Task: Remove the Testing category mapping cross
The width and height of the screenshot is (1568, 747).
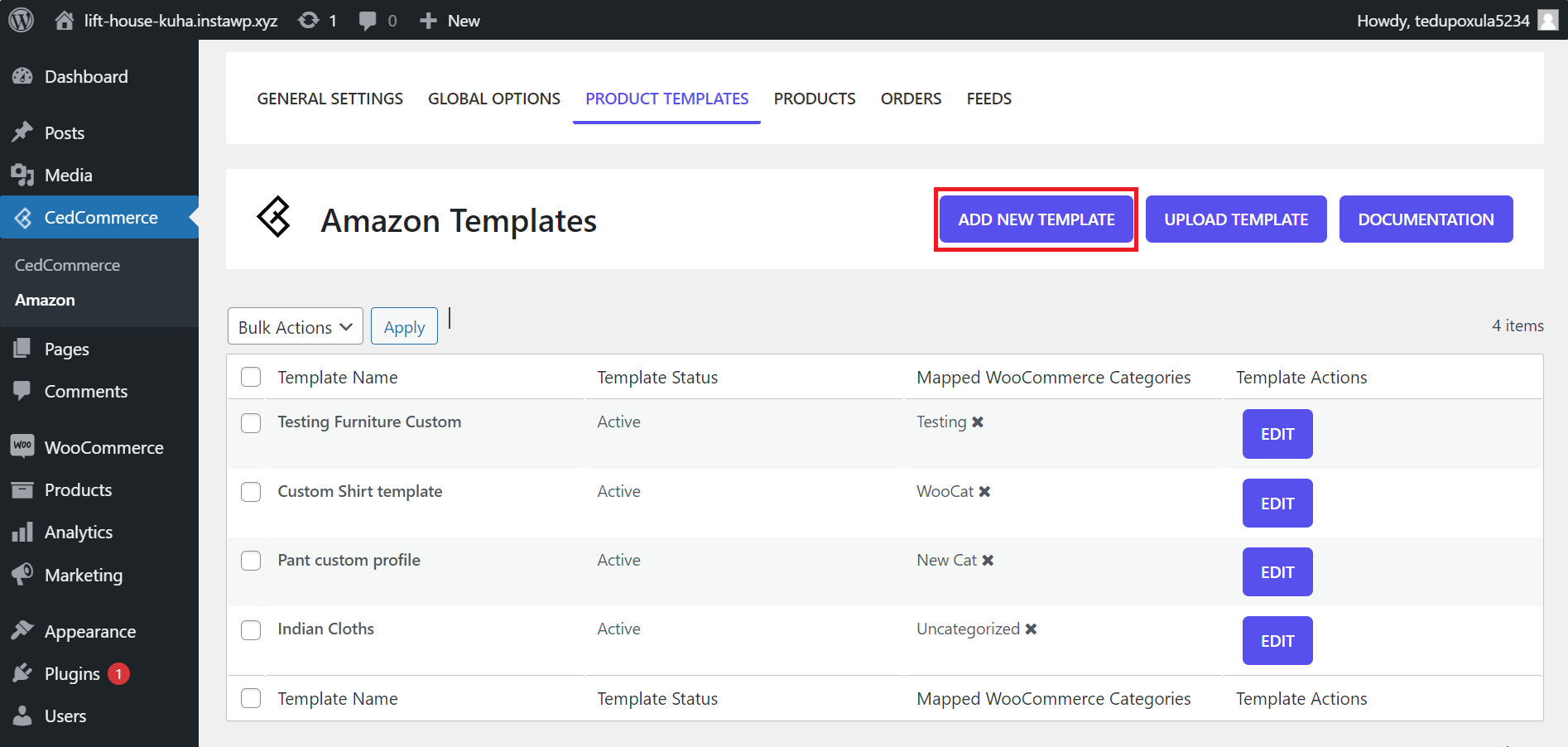Action: click(x=978, y=422)
